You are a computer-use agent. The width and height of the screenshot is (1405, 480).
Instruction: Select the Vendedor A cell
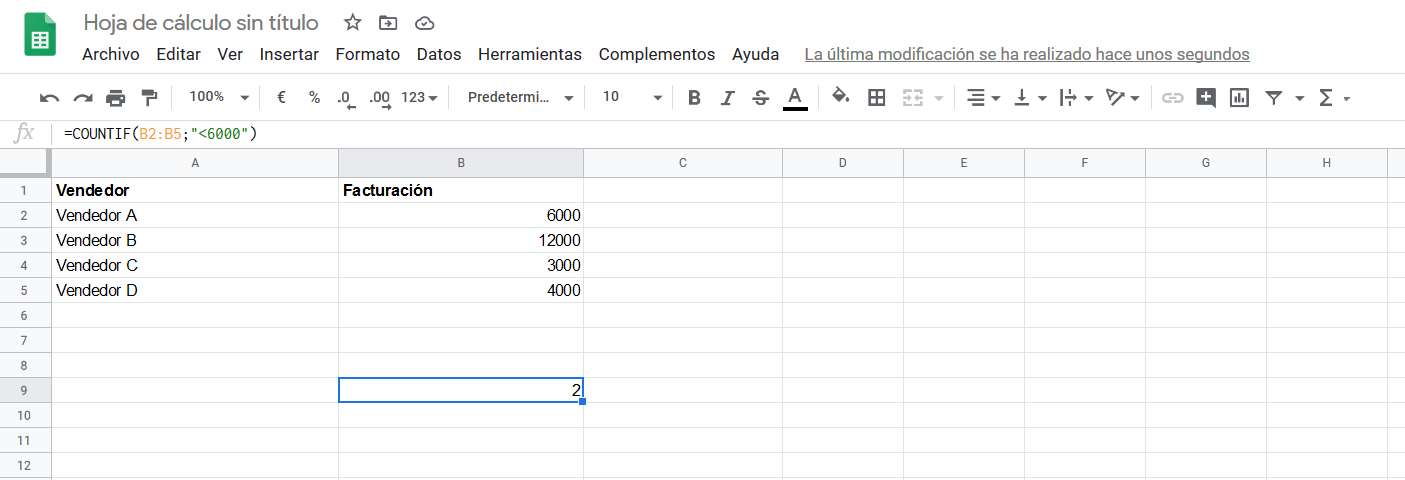[x=195, y=215]
